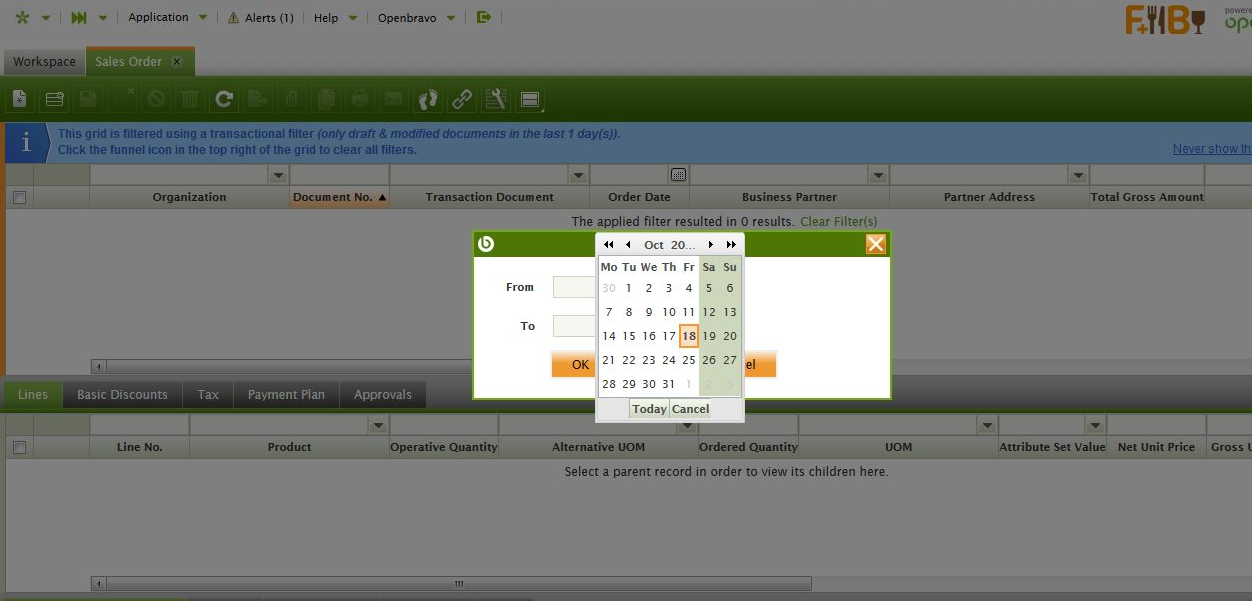Close the date range dialog with the X
The width and height of the screenshot is (1252, 601).
coord(875,244)
